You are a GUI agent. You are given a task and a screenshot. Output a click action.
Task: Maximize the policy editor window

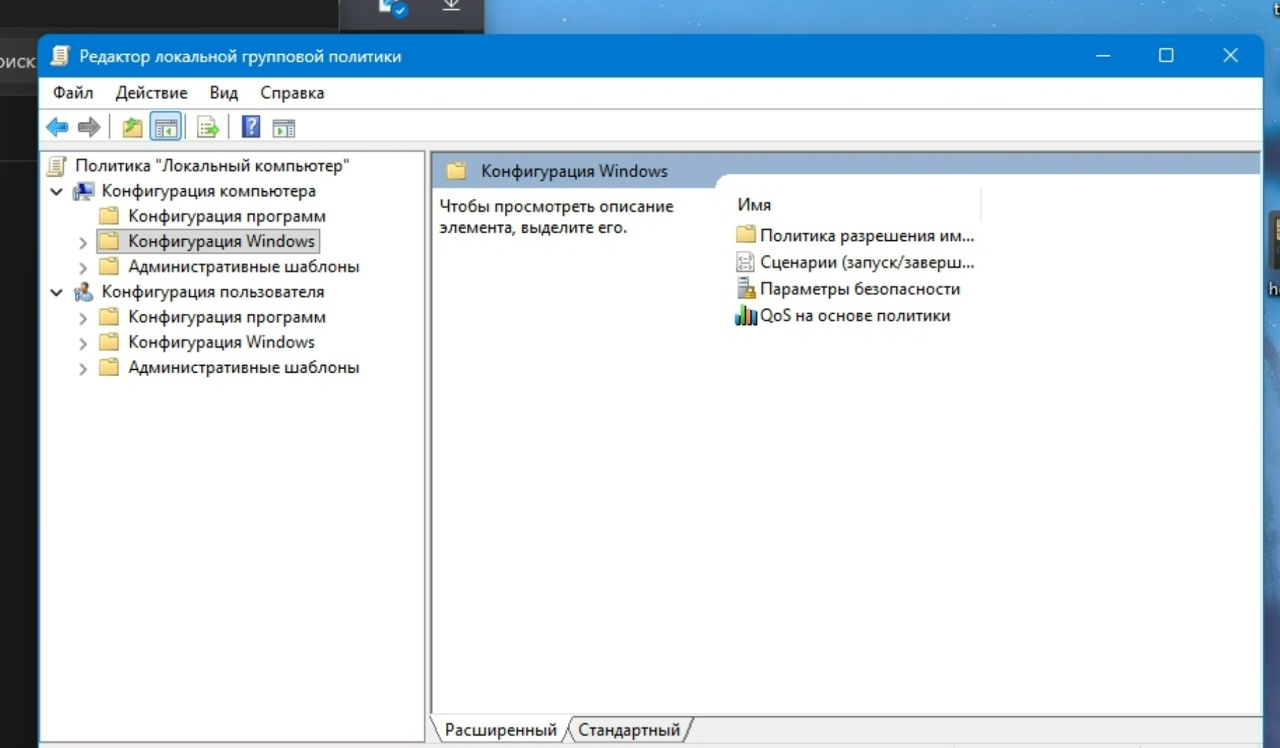[1166, 56]
